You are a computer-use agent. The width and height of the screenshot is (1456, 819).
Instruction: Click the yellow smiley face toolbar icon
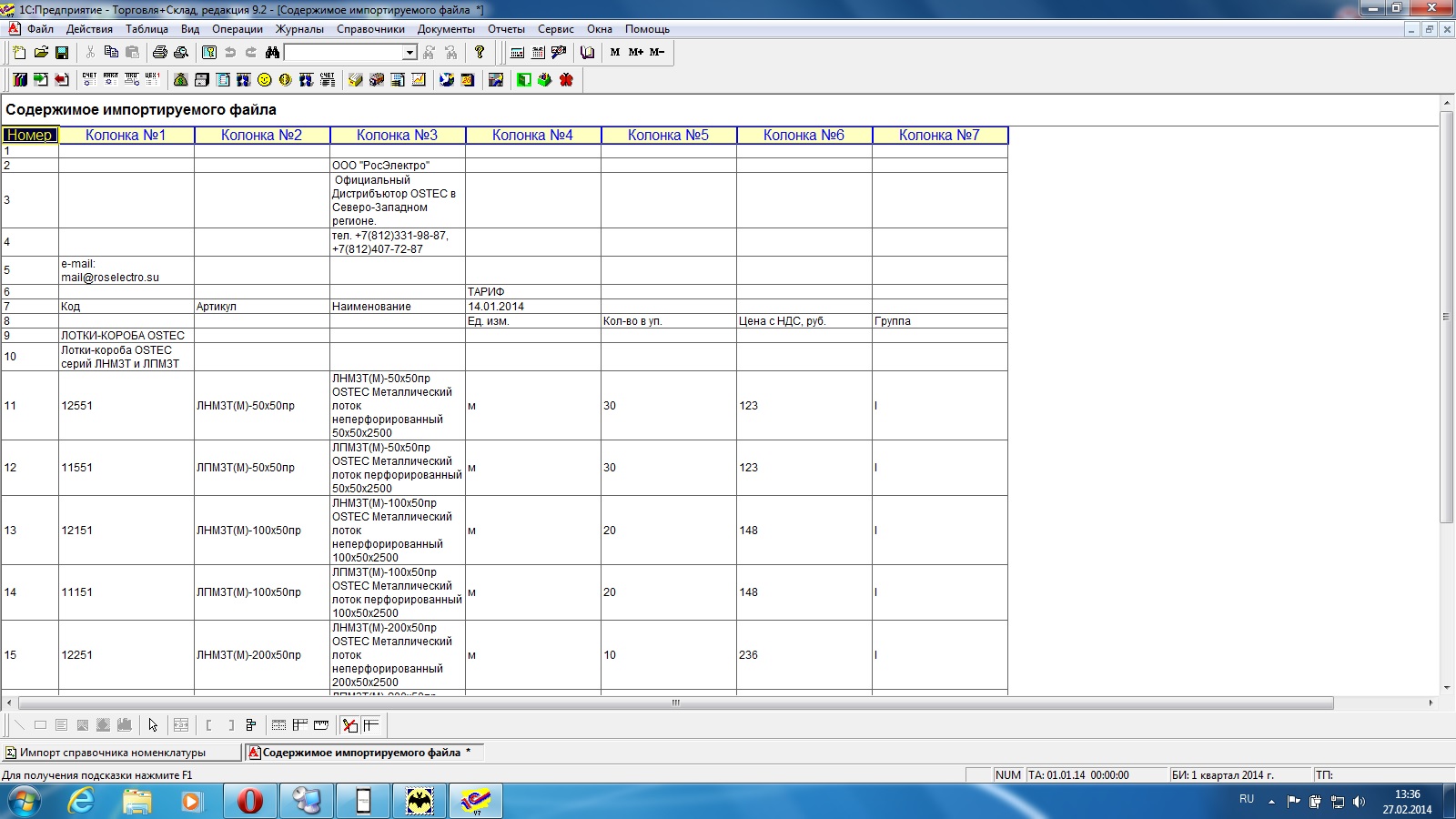click(264, 80)
